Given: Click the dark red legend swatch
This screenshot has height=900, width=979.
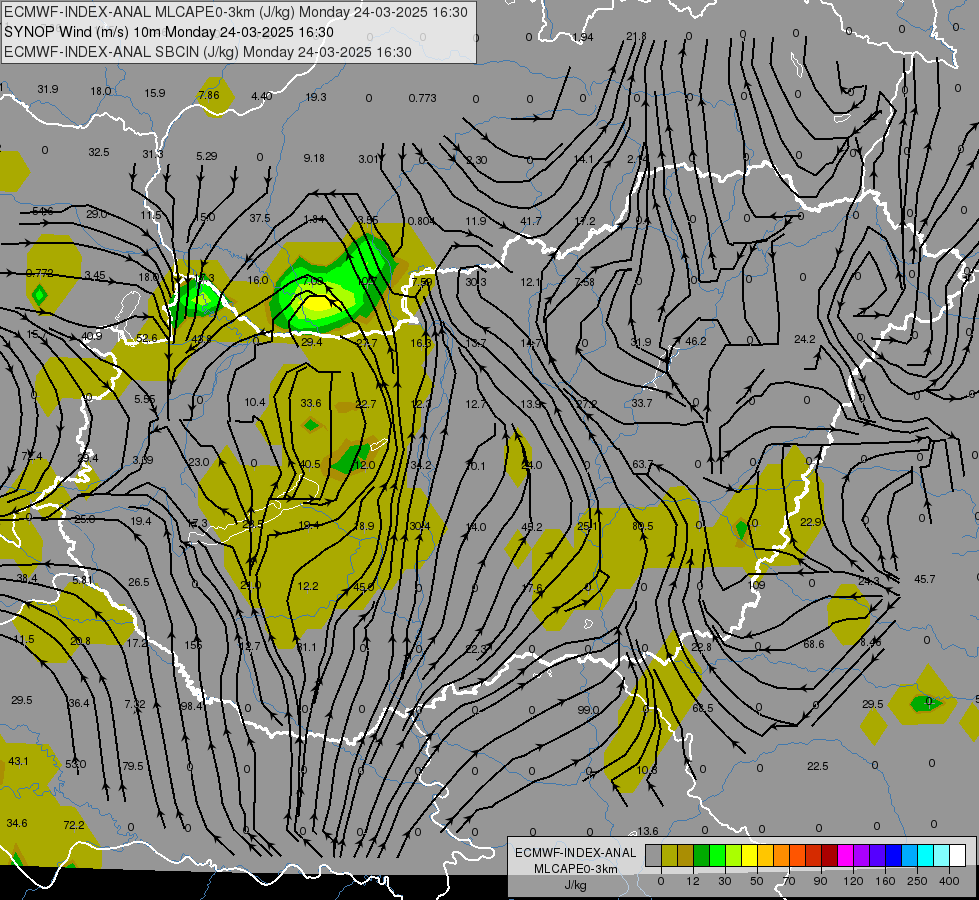Looking at the screenshot, I should pyautogui.click(x=829, y=855).
